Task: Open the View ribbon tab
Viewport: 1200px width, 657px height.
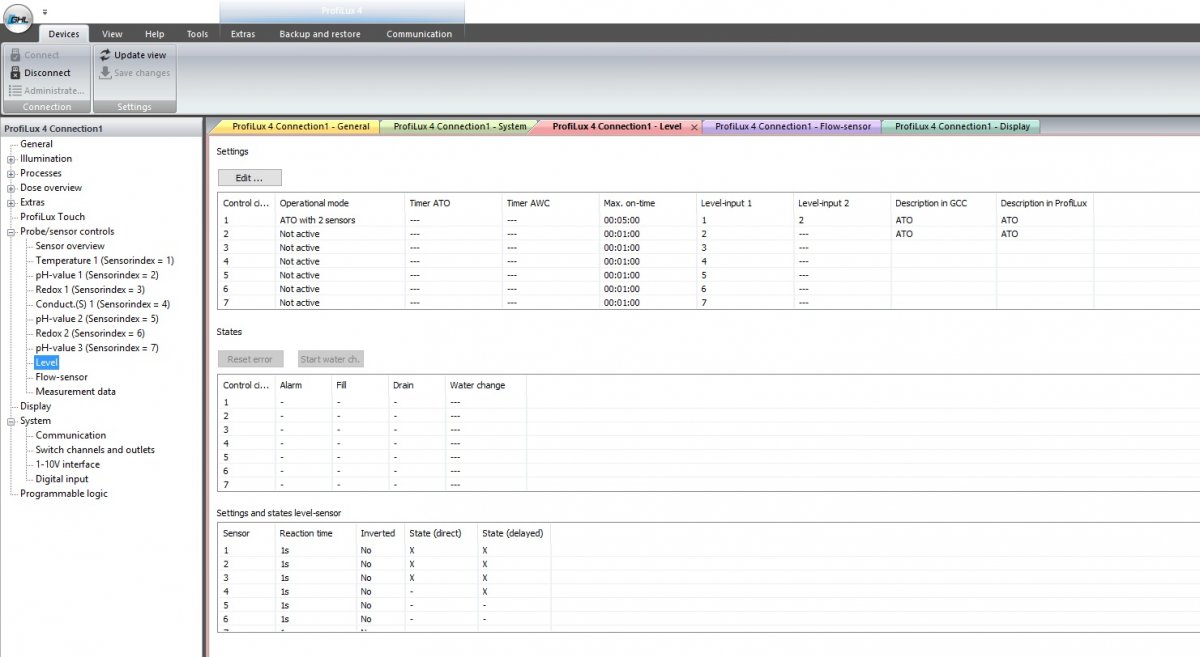Action: [112, 34]
